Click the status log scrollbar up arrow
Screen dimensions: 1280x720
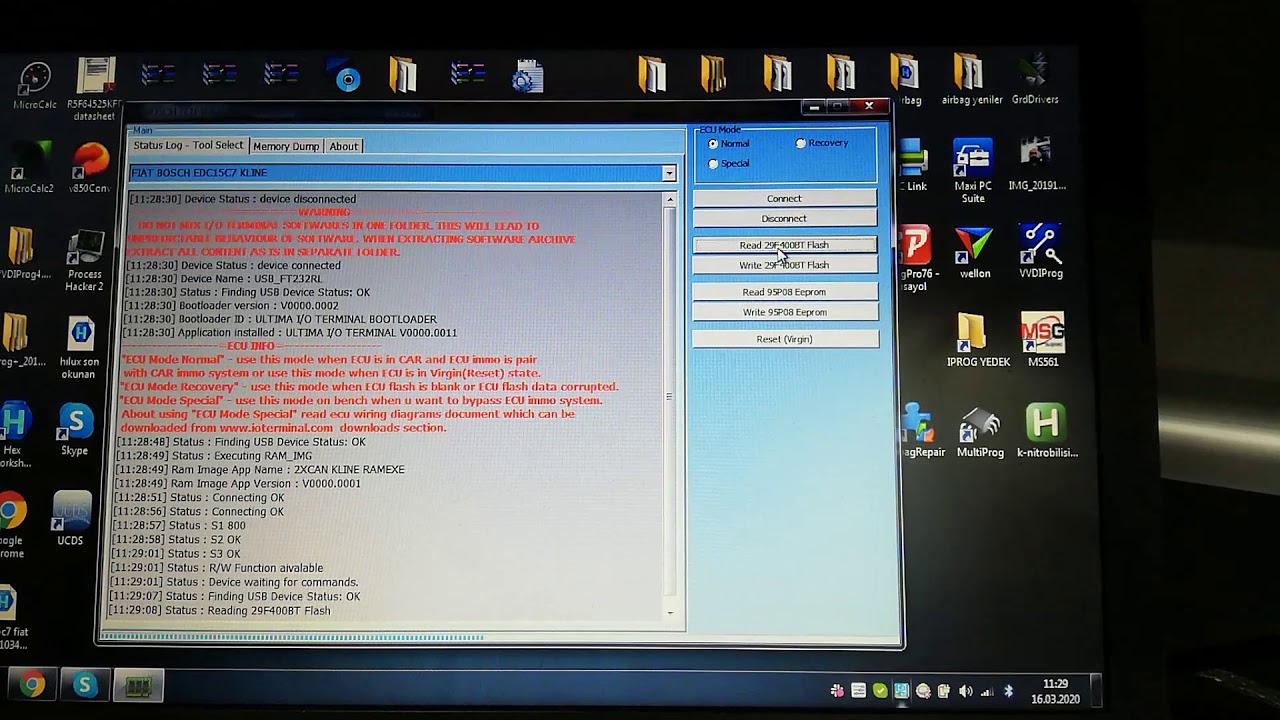tap(670, 201)
